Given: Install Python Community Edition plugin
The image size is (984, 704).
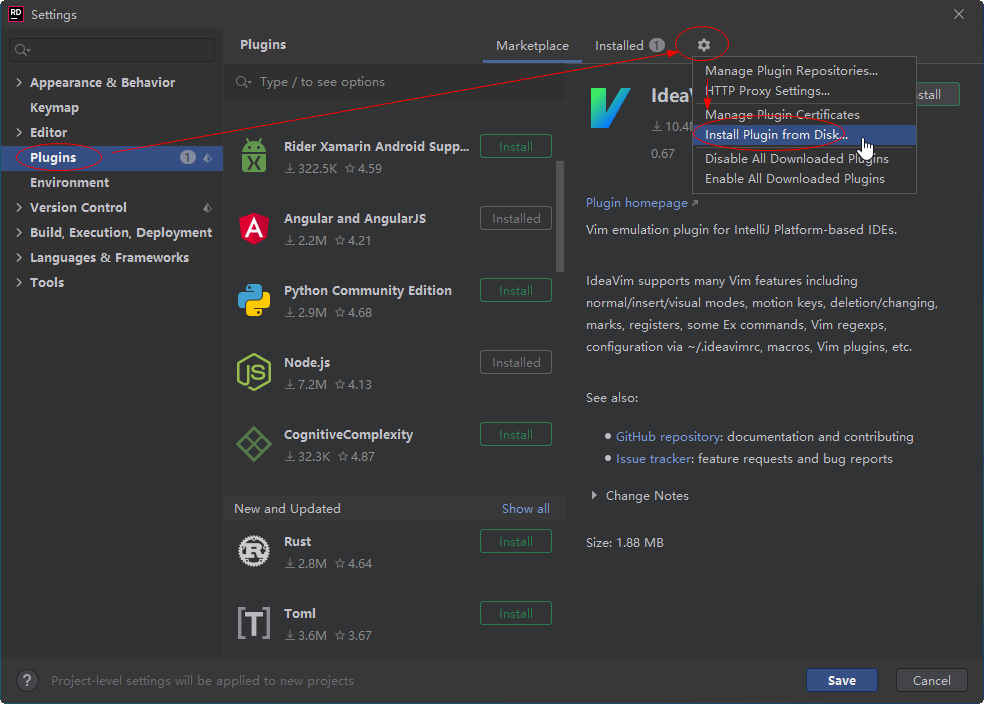Looking at the screenshot, I should click(516, 291).
